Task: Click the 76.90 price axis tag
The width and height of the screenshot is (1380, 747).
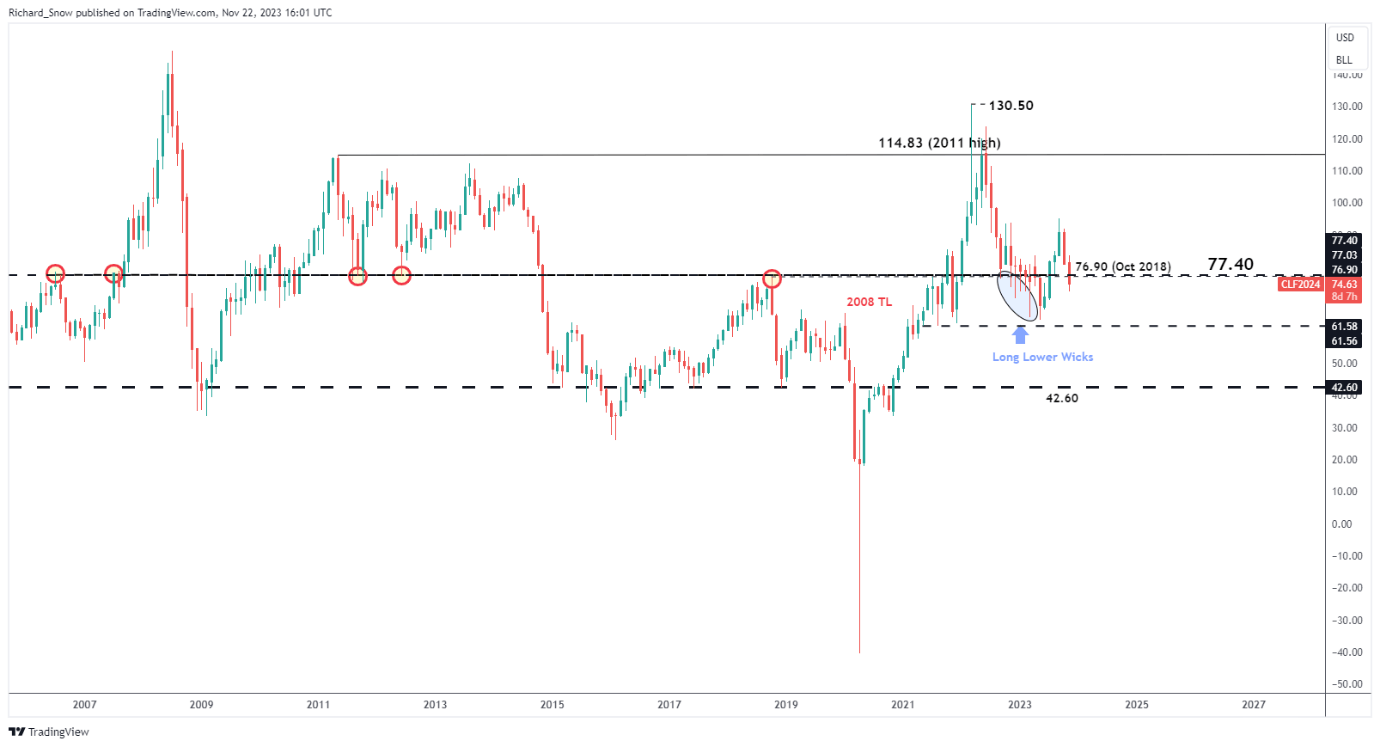Action: click(x=1344, y=270)
